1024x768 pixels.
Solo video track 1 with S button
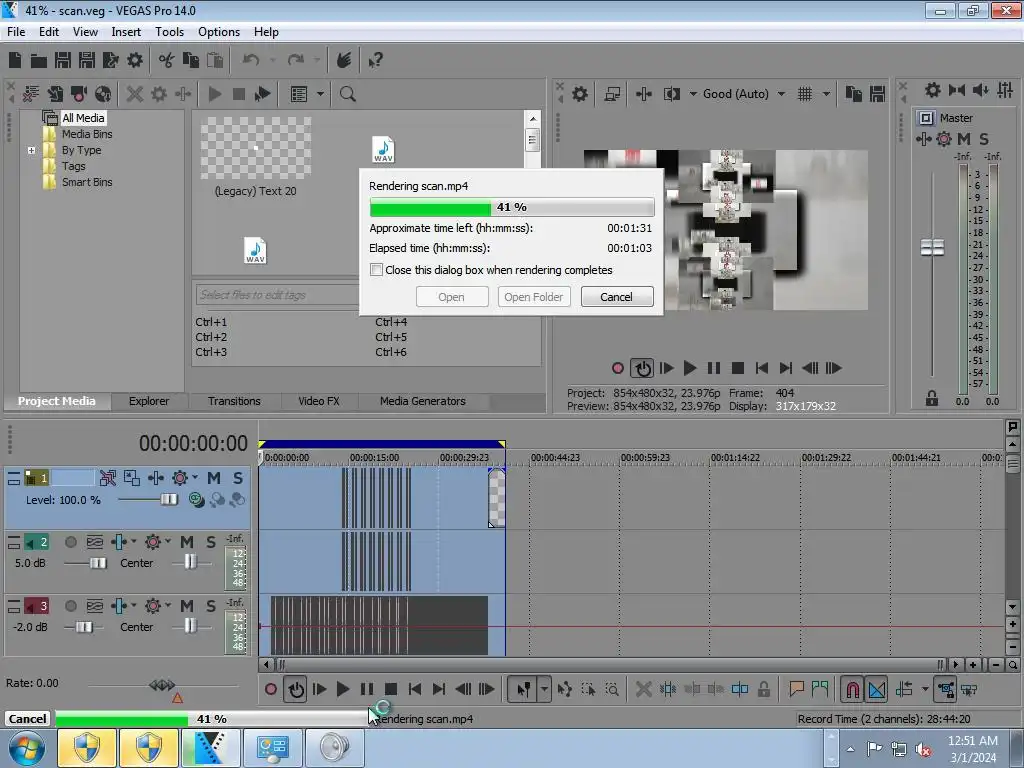[238, 477]
